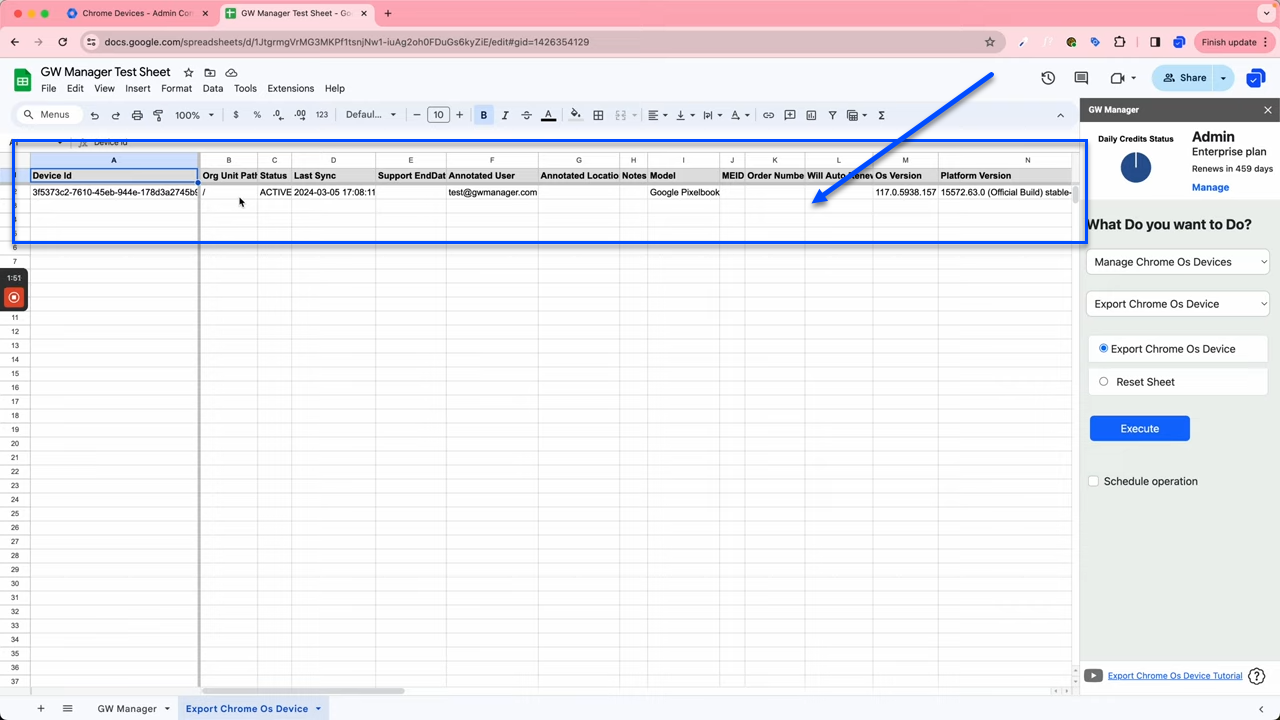Open the GW Manager sheet tab menu arrow
The width and height of the screenshot is (1280, 720).
tap(167, 709)
